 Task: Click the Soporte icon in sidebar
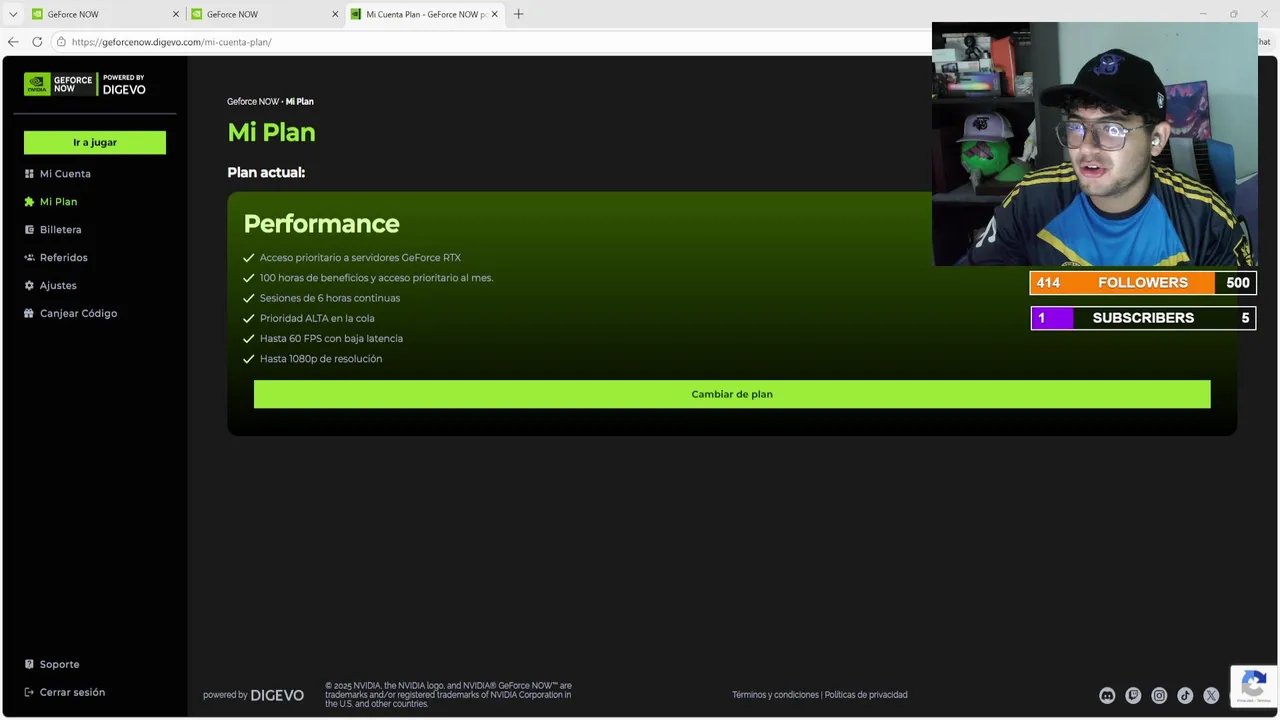(x=29, y=664)
